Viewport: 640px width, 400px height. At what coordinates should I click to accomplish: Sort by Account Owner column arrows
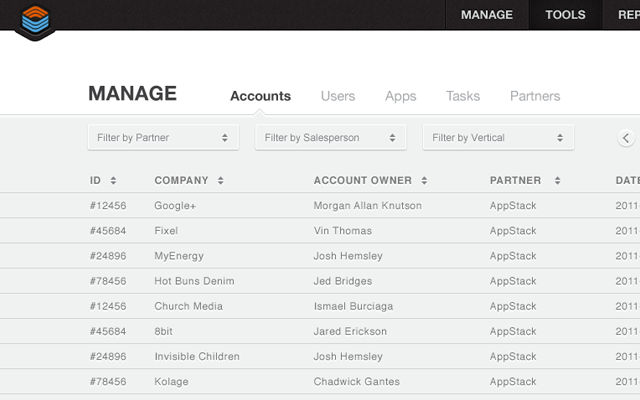click(424, 180)
